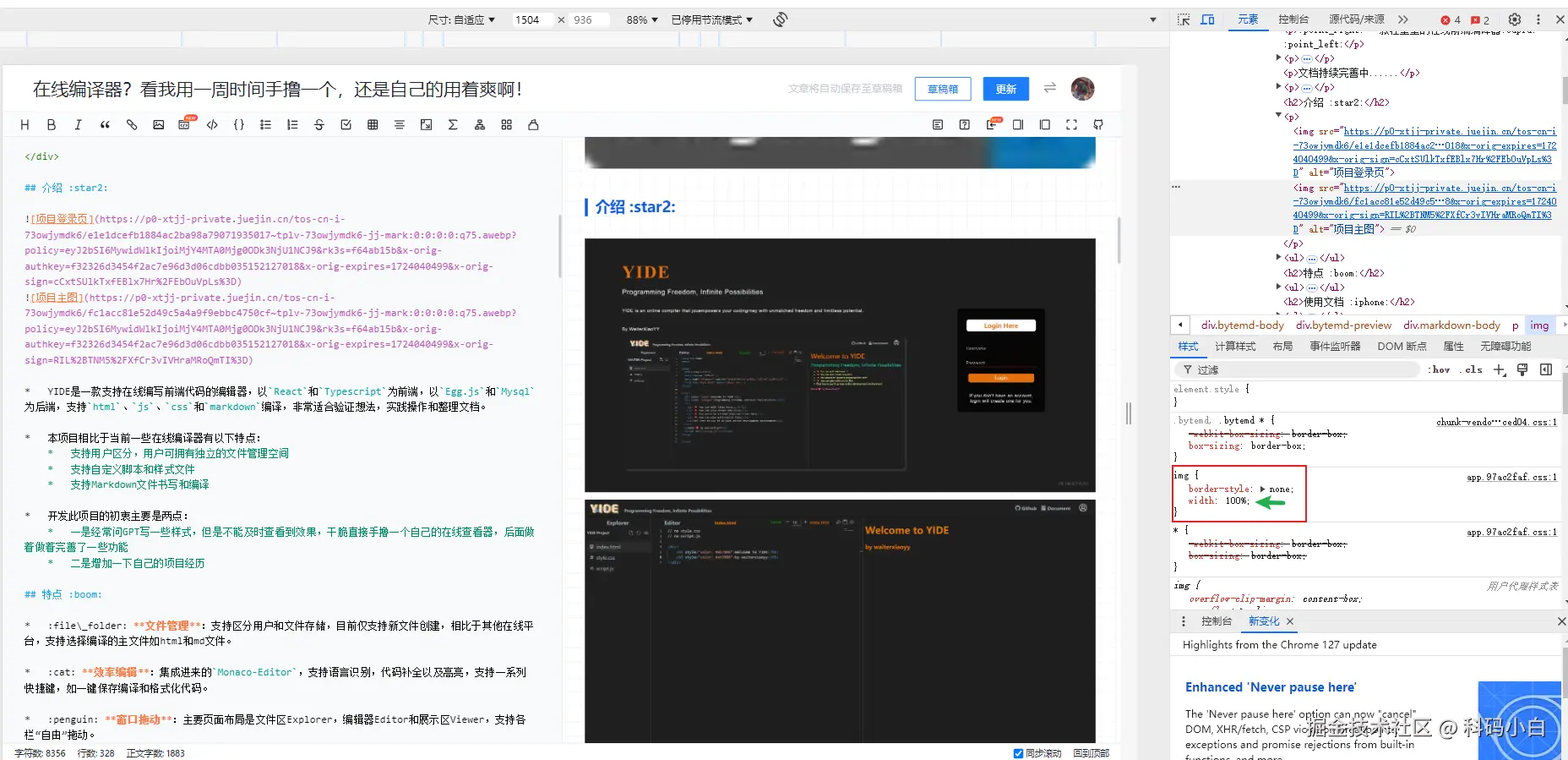Image resolution: width=1568 pixels, height=760 pixels.
Task: Select div.bytemd-preview in the breadcrumb
Action: pyautogui.click(x=1343, y=325)
